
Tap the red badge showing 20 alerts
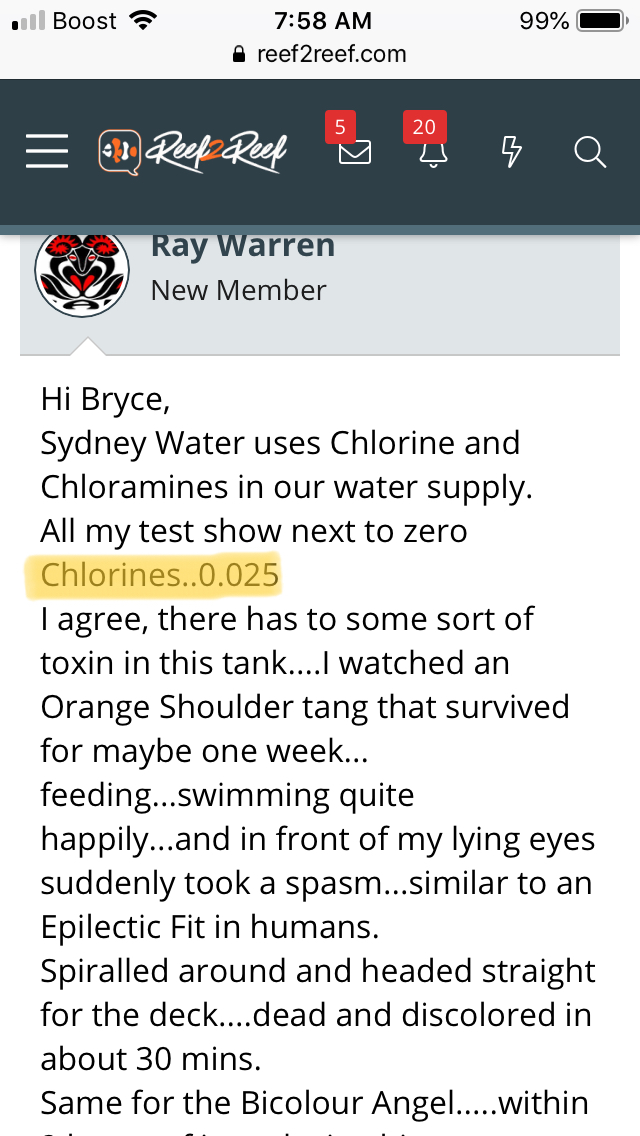tap(424, 127)
